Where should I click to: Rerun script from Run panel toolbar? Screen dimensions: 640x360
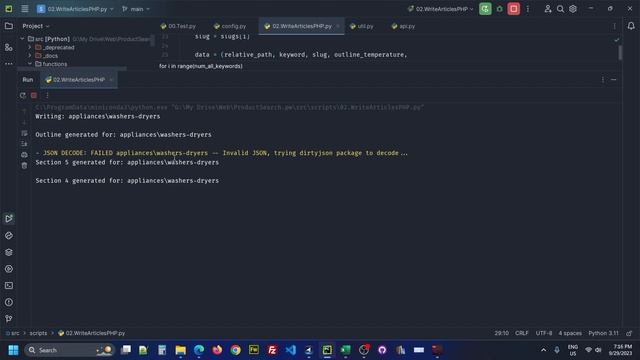coord(23,95)
